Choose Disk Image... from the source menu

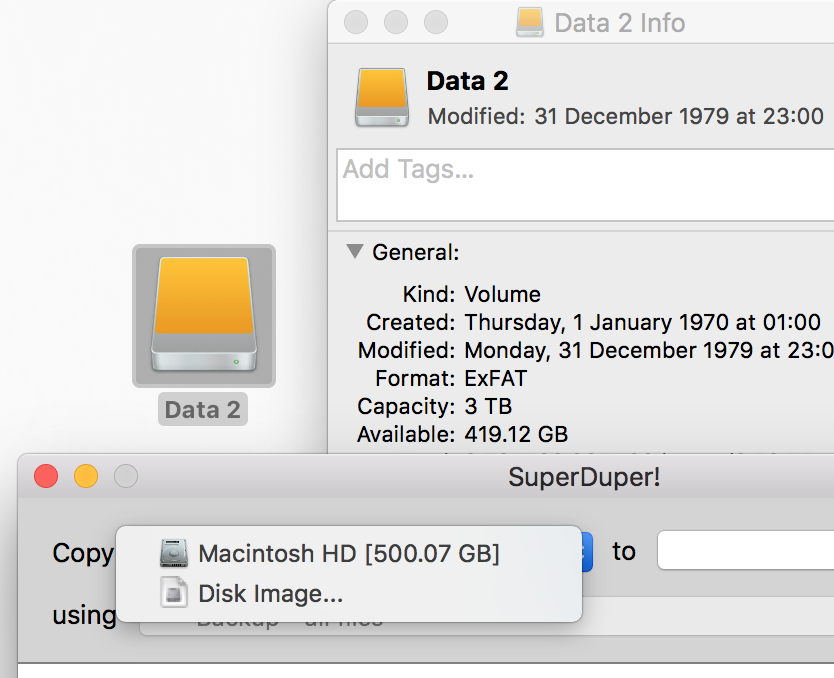pyautogui.click(x=349, y=593)
